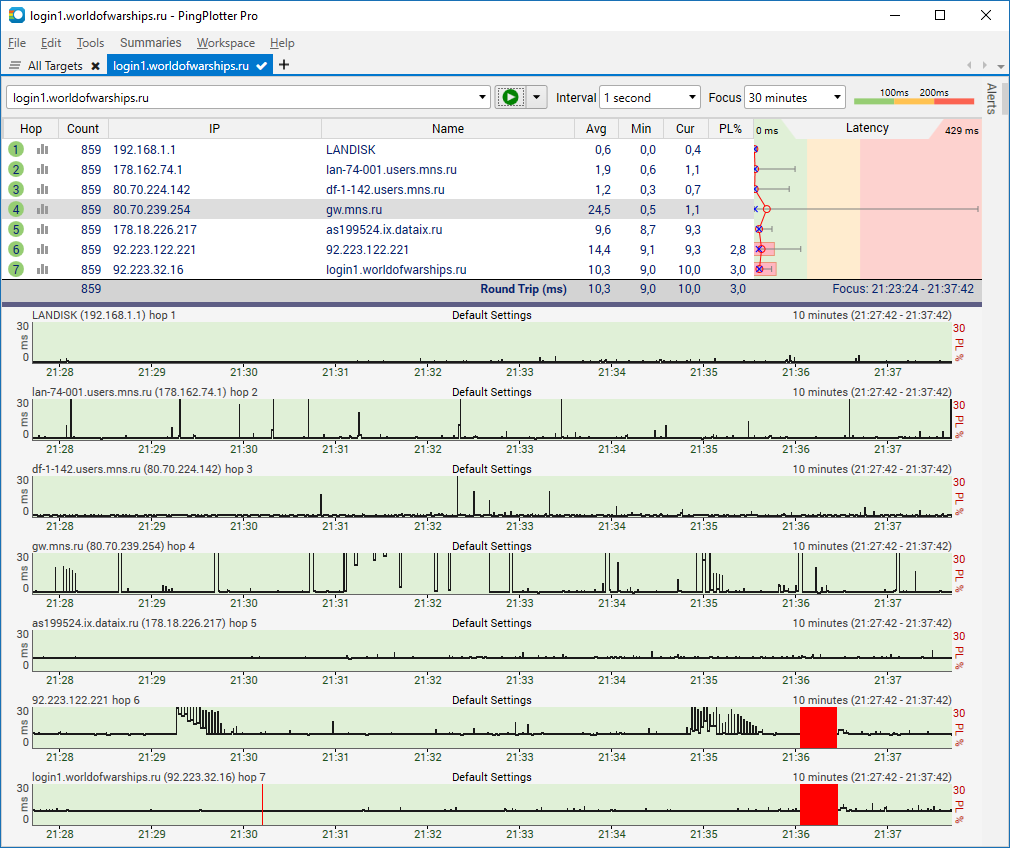Click the red marker line in hop 7 graph

point(262,804)
